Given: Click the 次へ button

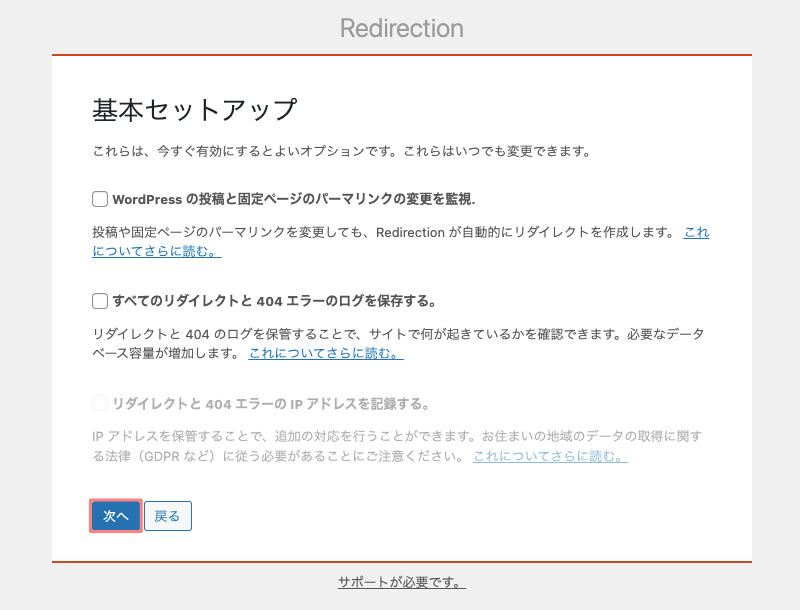Looking at the screenshot, I should point(116,516).
